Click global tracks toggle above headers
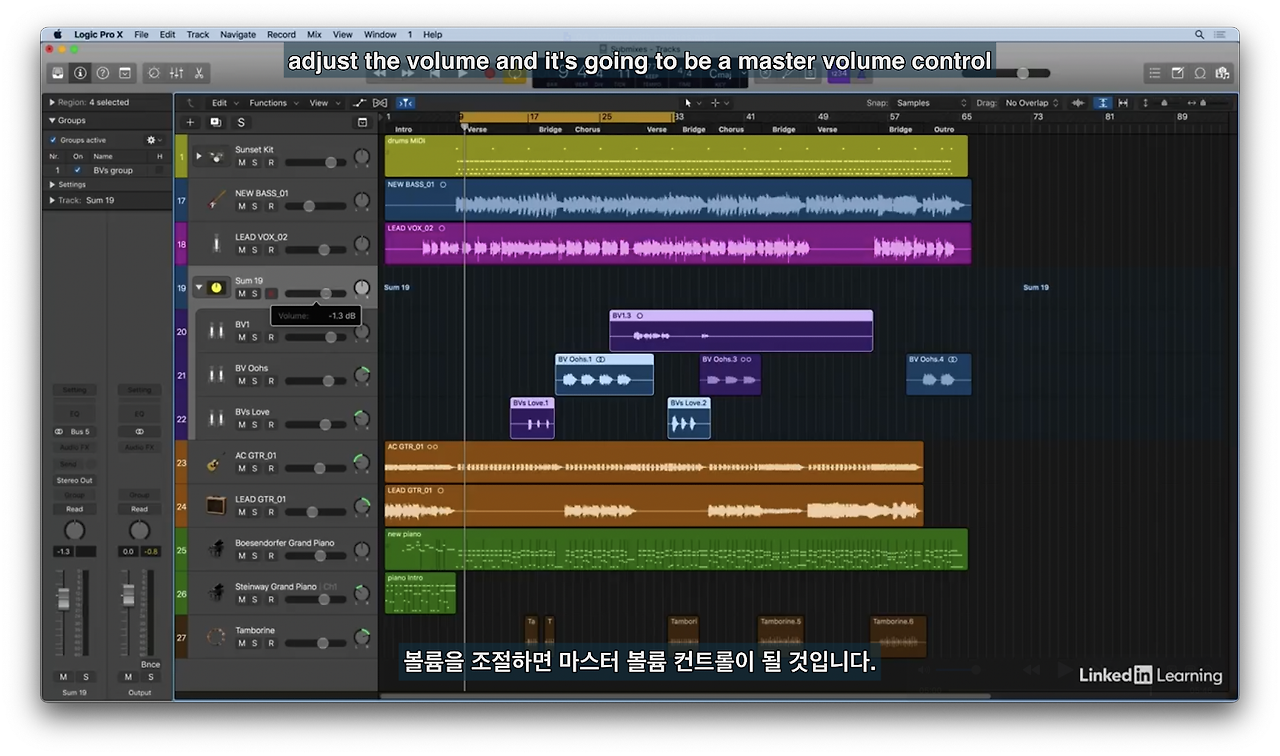The height and width of the screenshot is (756, 1280). (x=363, y=122)
